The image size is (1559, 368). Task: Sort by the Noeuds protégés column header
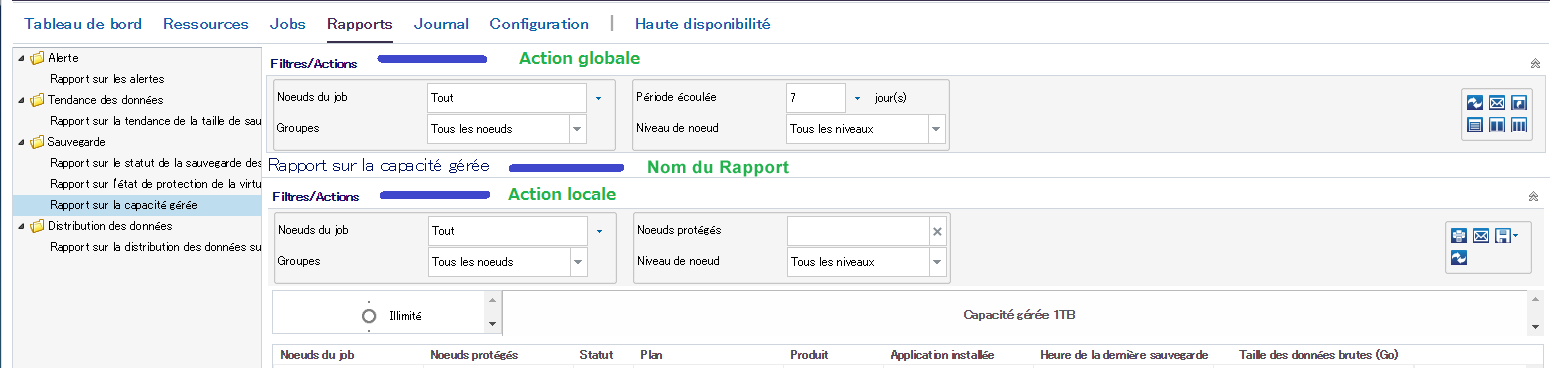coord(474,355)
